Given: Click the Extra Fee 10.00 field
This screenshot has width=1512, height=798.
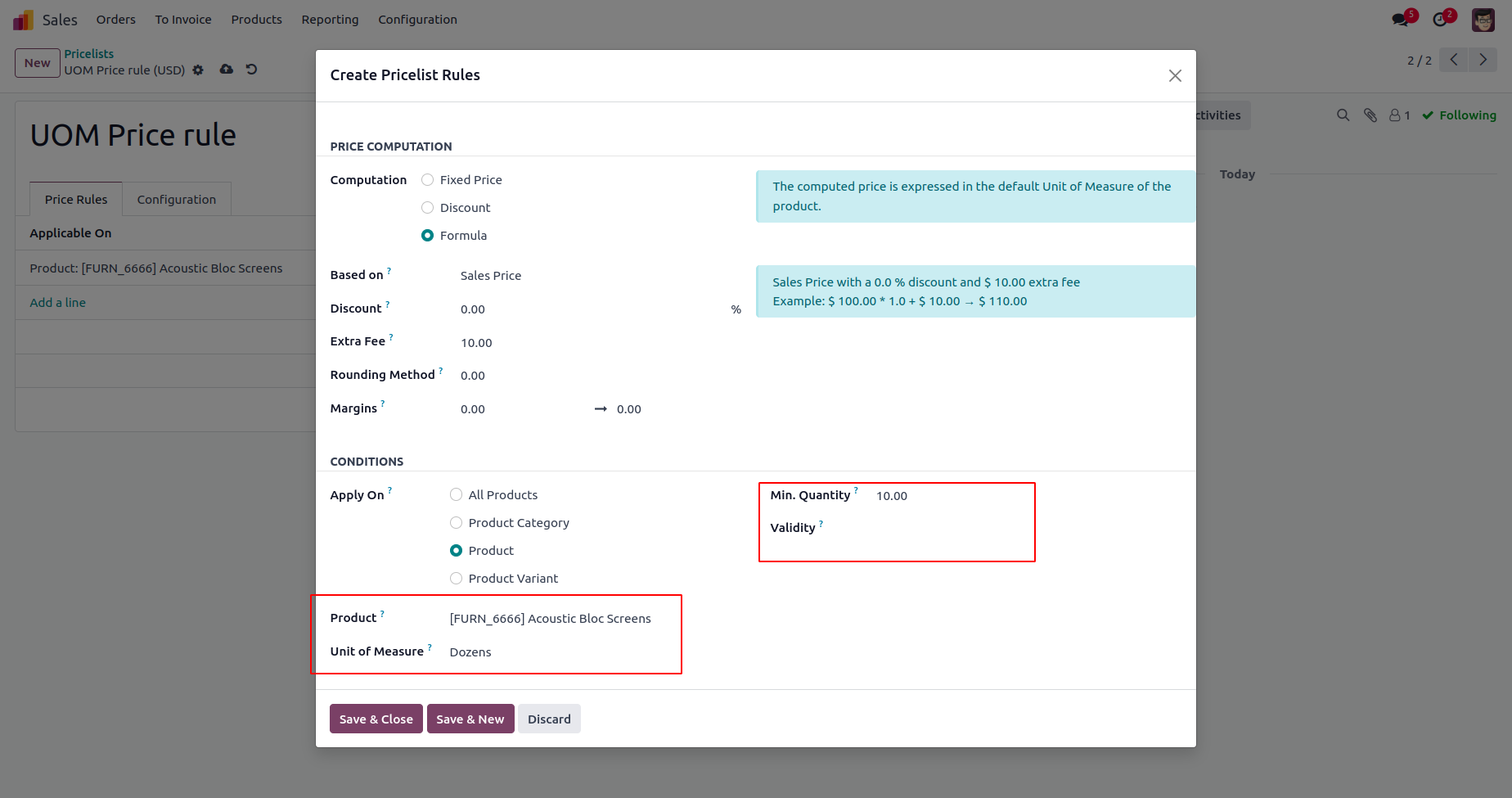Looking at the screenshot, I should coord(601,343).
